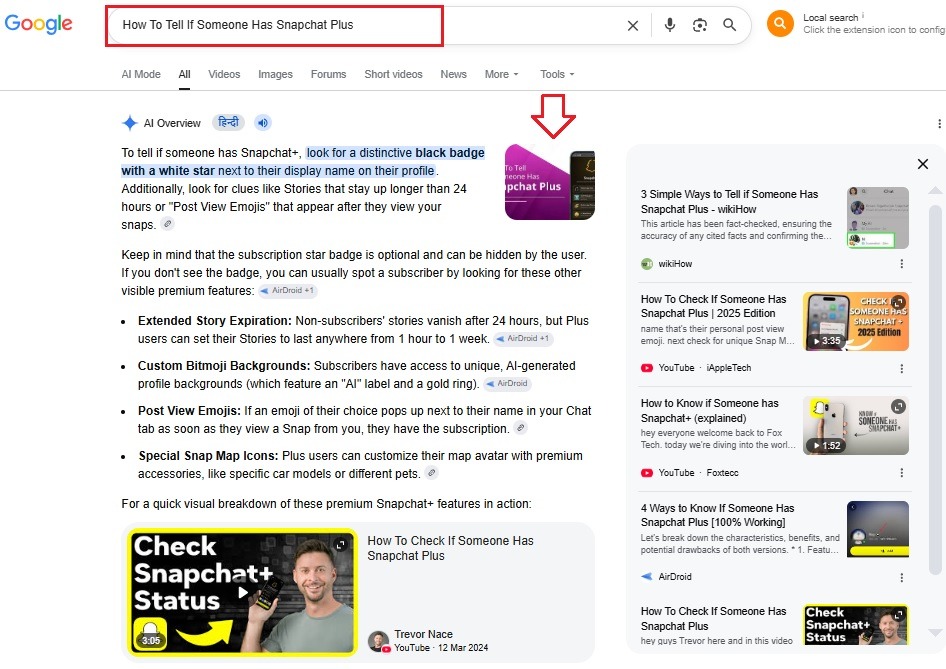
Task: Open AI Overview three-dot options menu
Action: (x=939, y=124)
